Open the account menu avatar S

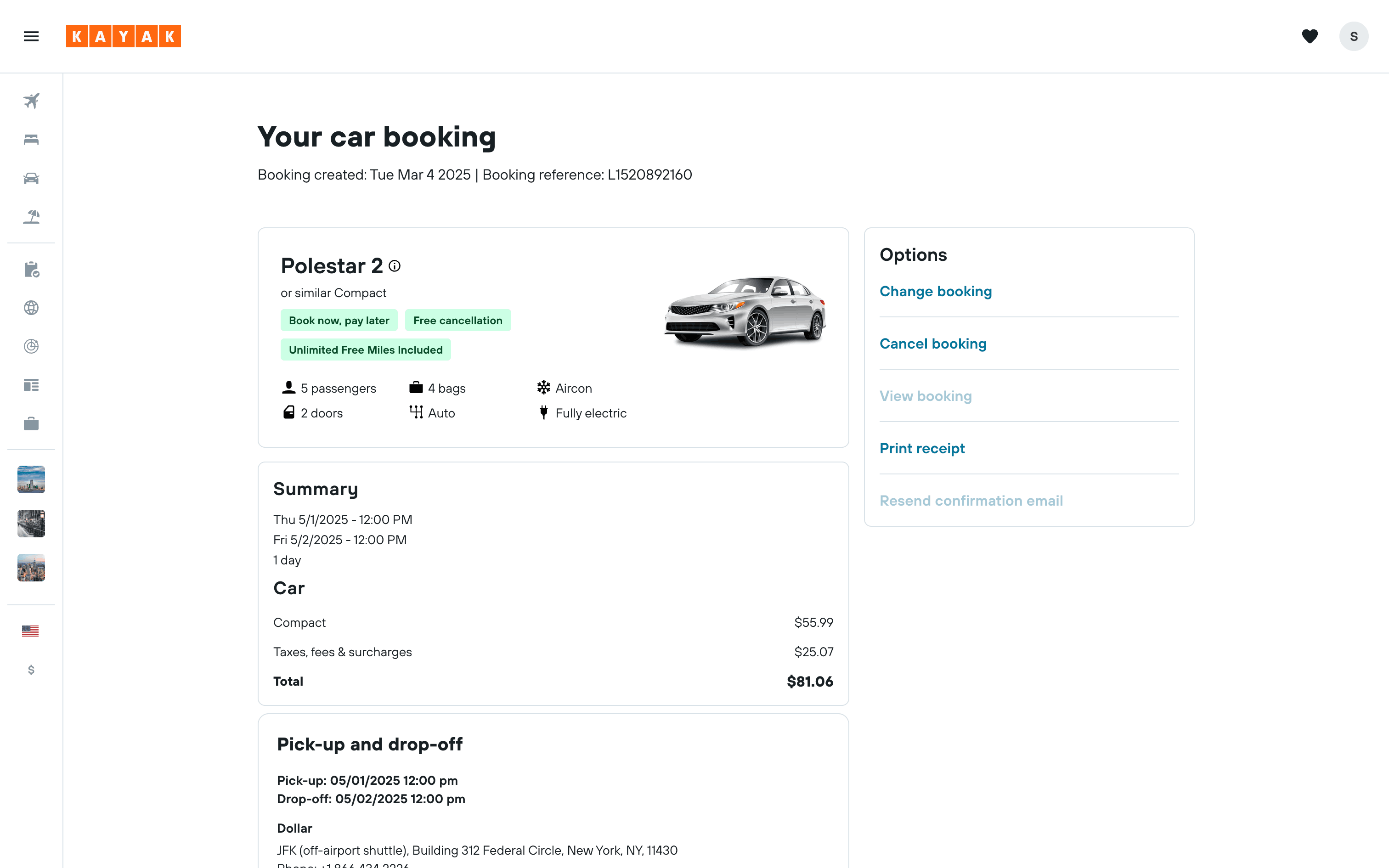pyautogui.click(x=1354, y=36)
